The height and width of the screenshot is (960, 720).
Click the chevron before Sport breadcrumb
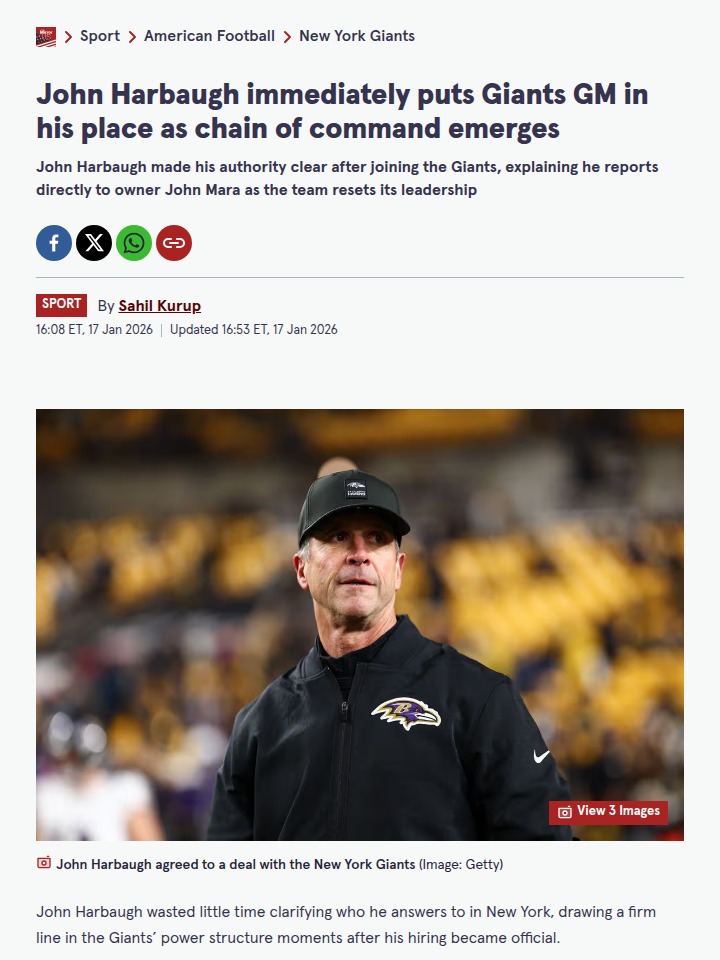point(69,37)
